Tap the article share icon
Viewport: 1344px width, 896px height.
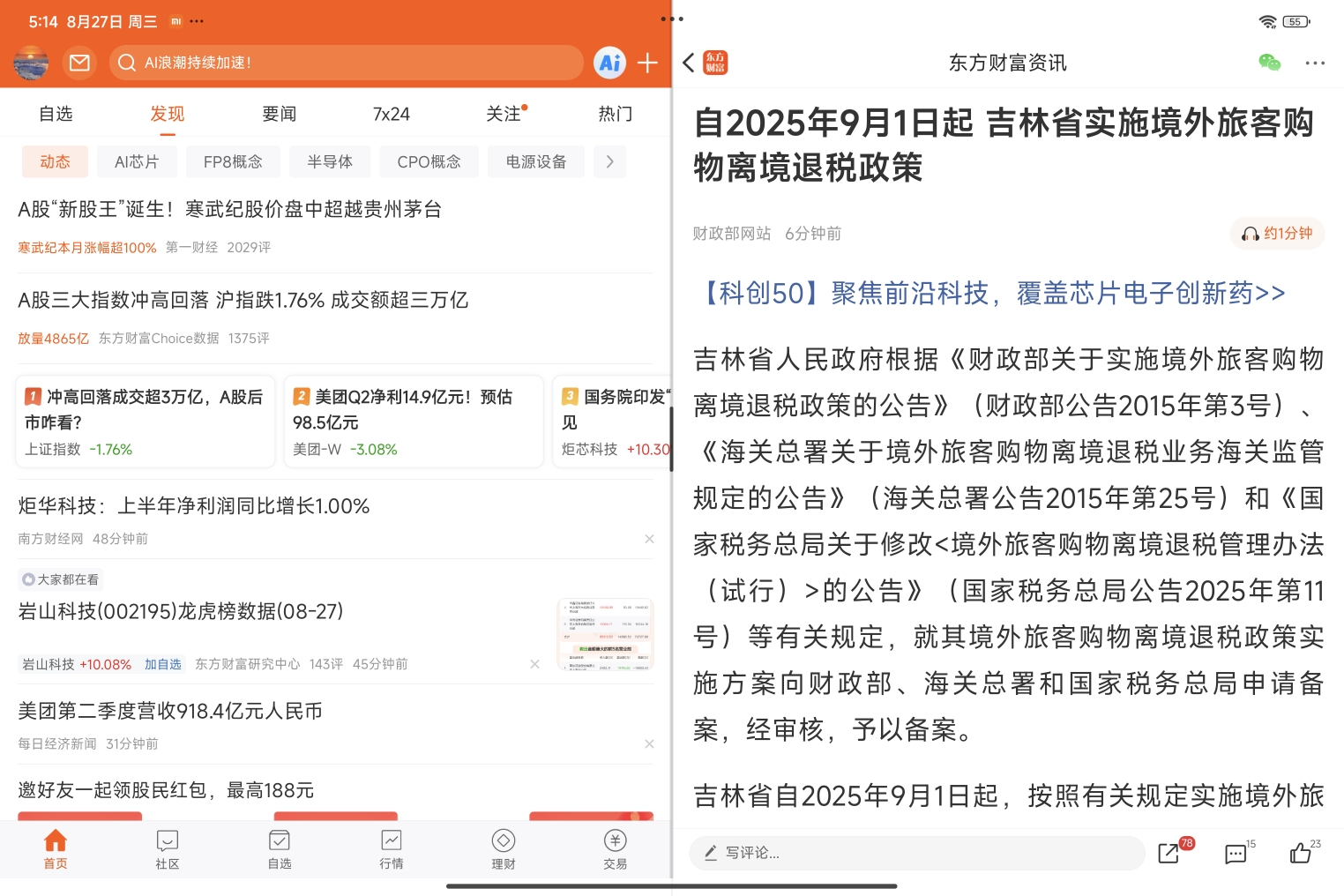(x=1169, y=853)
